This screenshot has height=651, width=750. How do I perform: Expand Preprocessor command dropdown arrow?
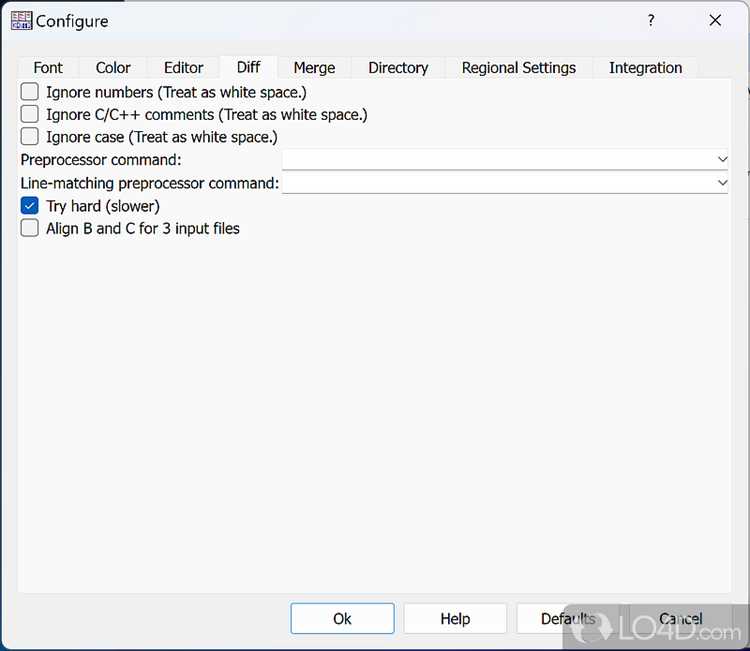(x=722, y=159)
